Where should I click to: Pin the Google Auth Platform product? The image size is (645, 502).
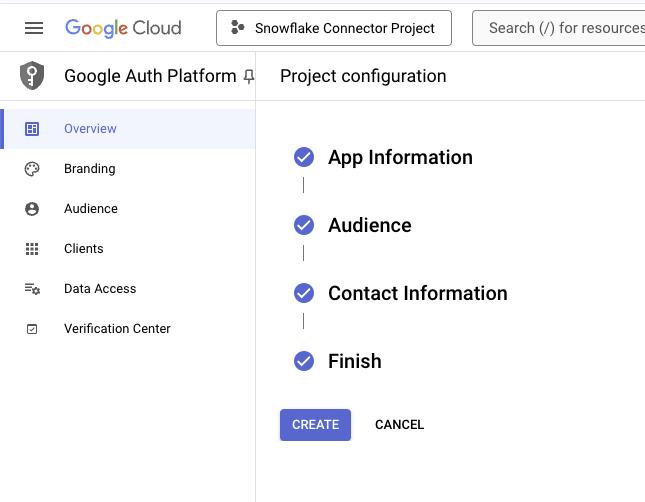248,77
